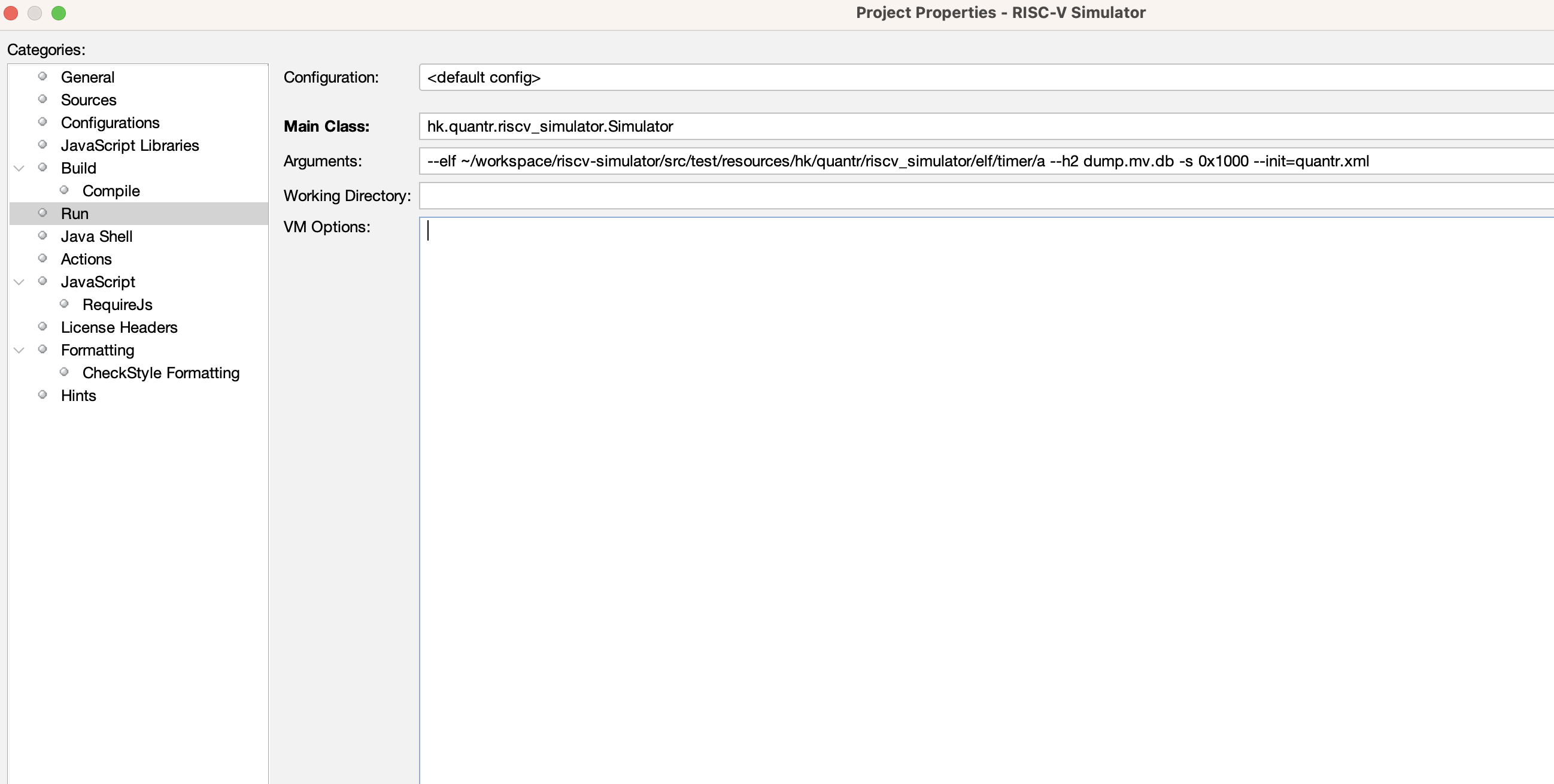Click inside VM Options text area
Screen dimensions: 1554x784
click(987, 500)
